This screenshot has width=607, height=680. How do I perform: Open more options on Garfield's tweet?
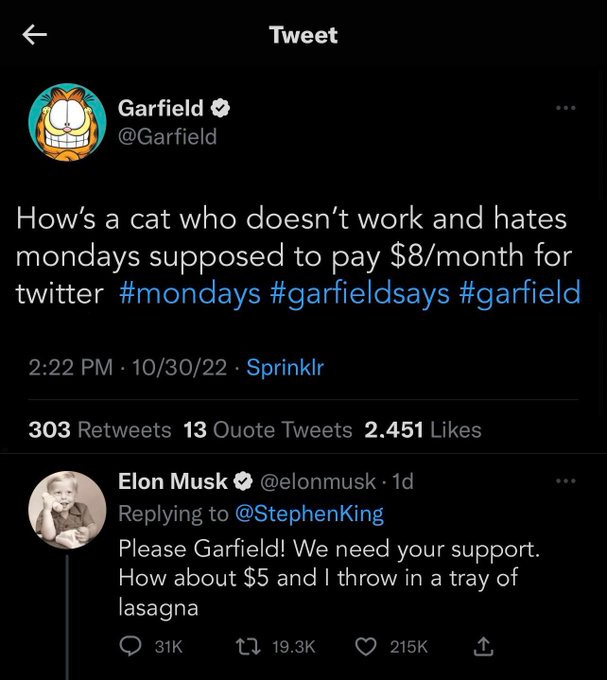point(566,107)
